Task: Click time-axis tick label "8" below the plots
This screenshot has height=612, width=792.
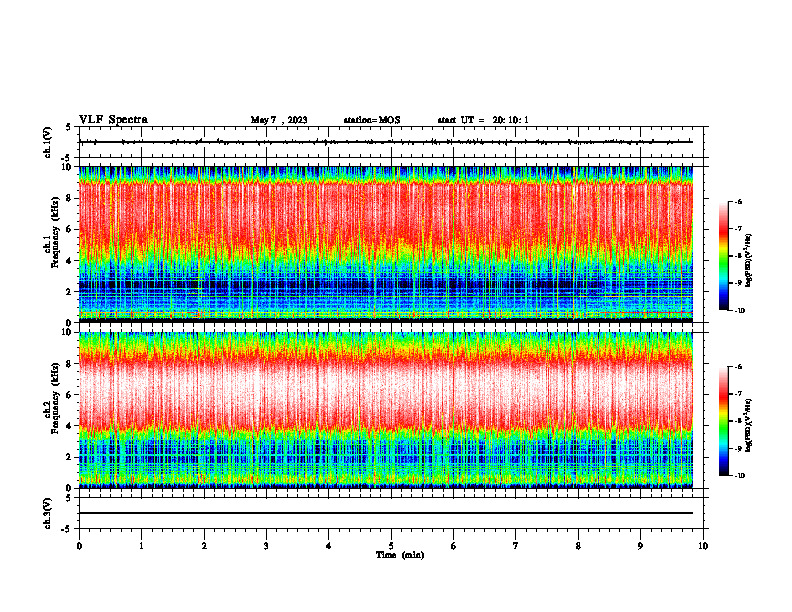Action: click(x=578, y=546)
